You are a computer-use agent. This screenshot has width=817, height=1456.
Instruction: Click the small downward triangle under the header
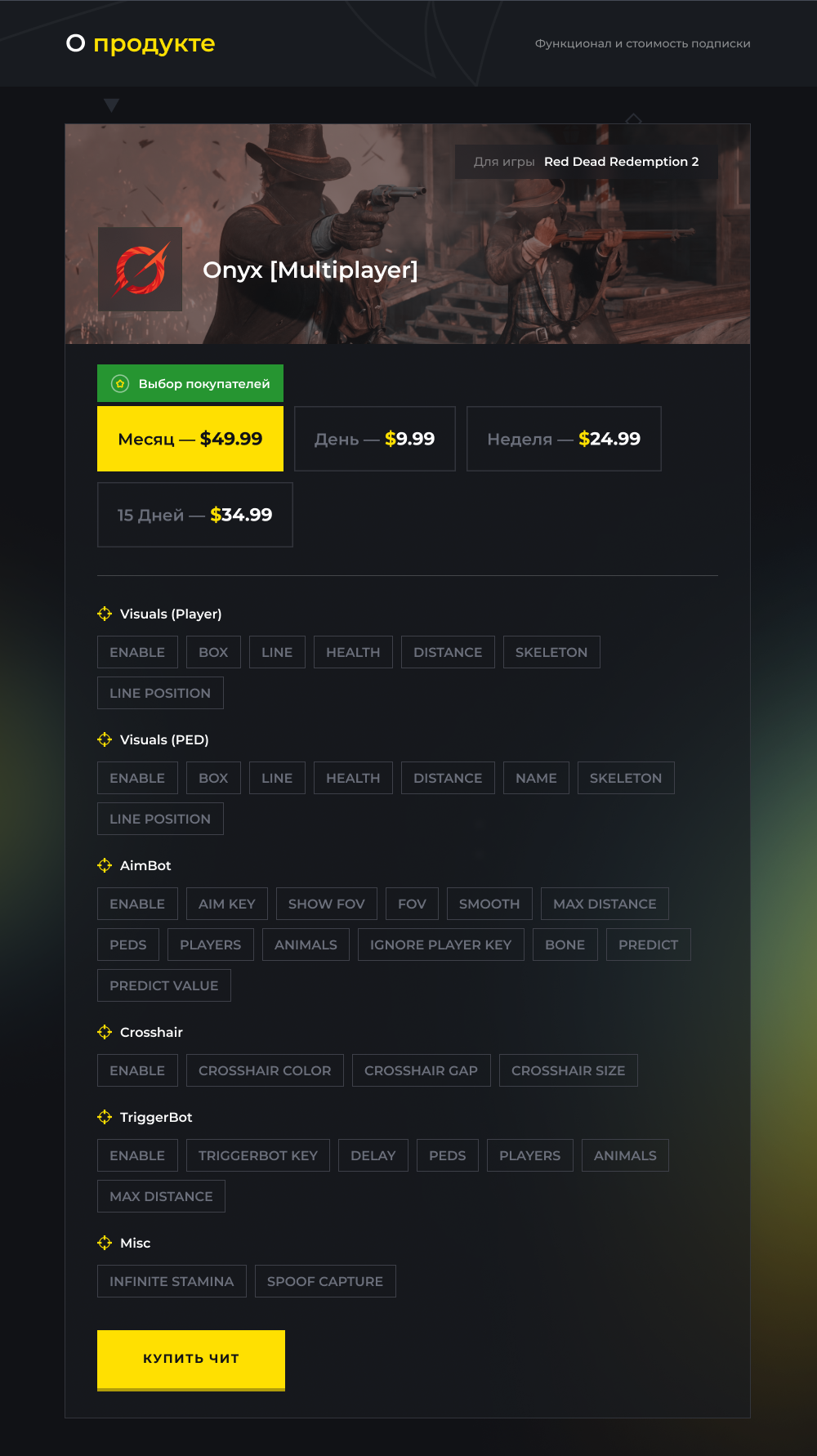point(112,105)
